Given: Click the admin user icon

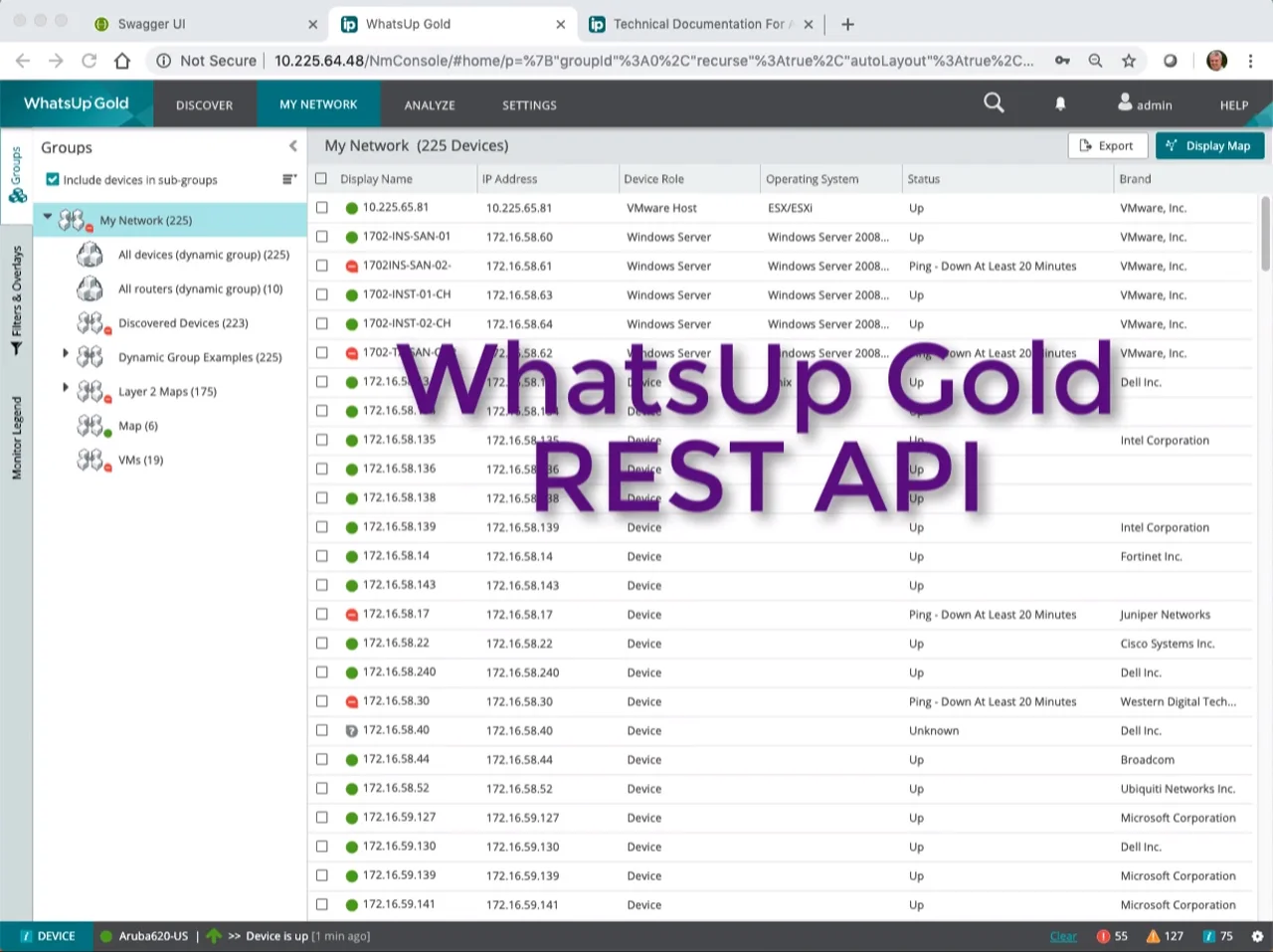Looking at the screenshot, I should click(x=1125, y=101).
